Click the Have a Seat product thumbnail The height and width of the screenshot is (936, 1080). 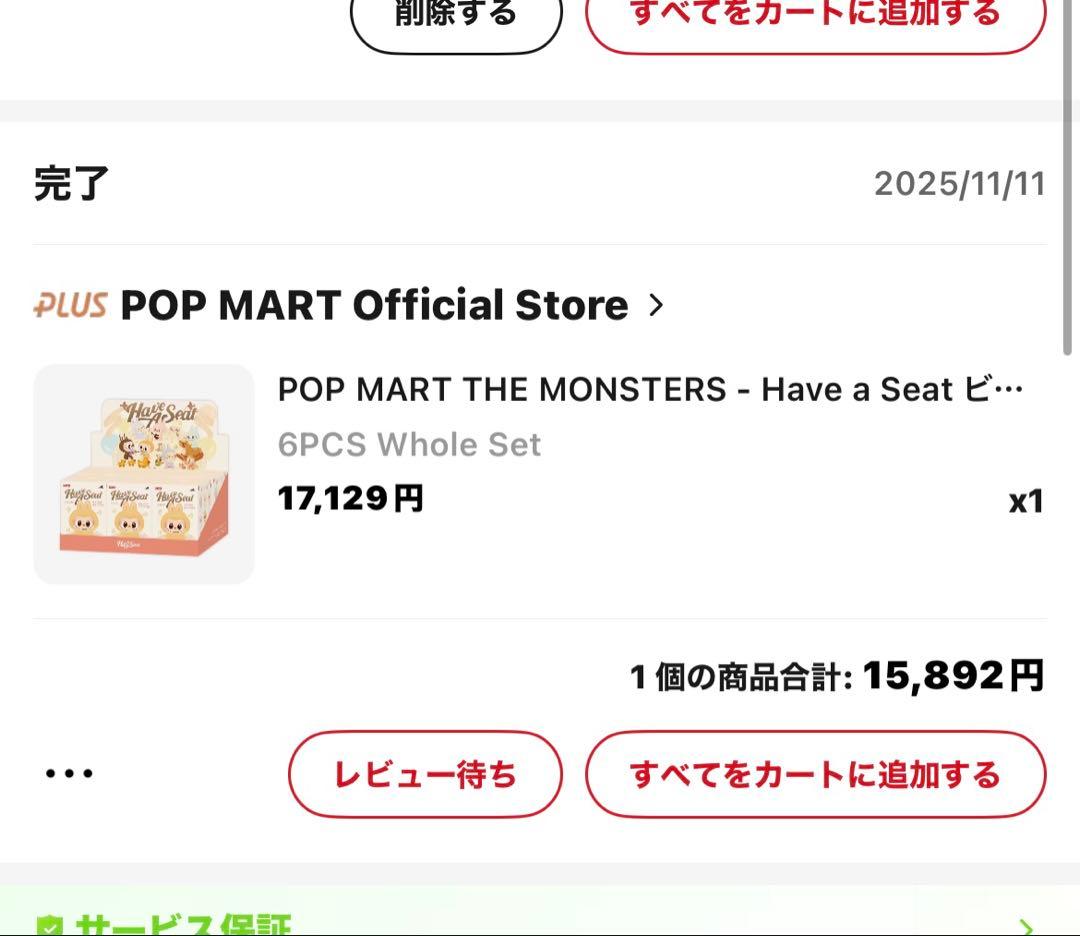tap(144, 472)
